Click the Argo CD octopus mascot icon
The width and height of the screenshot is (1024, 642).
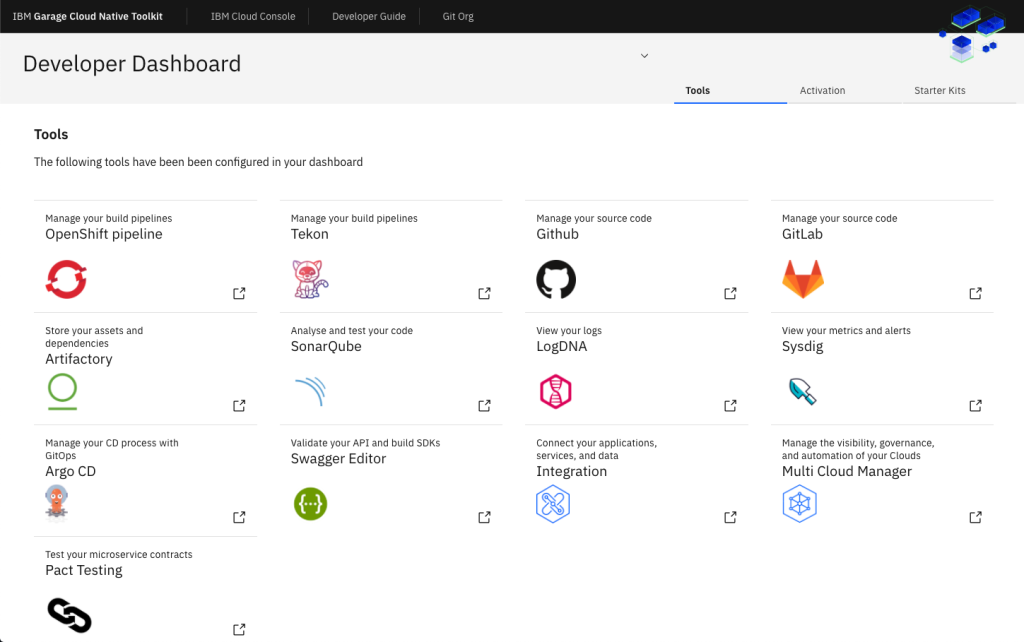pos(58,503)
